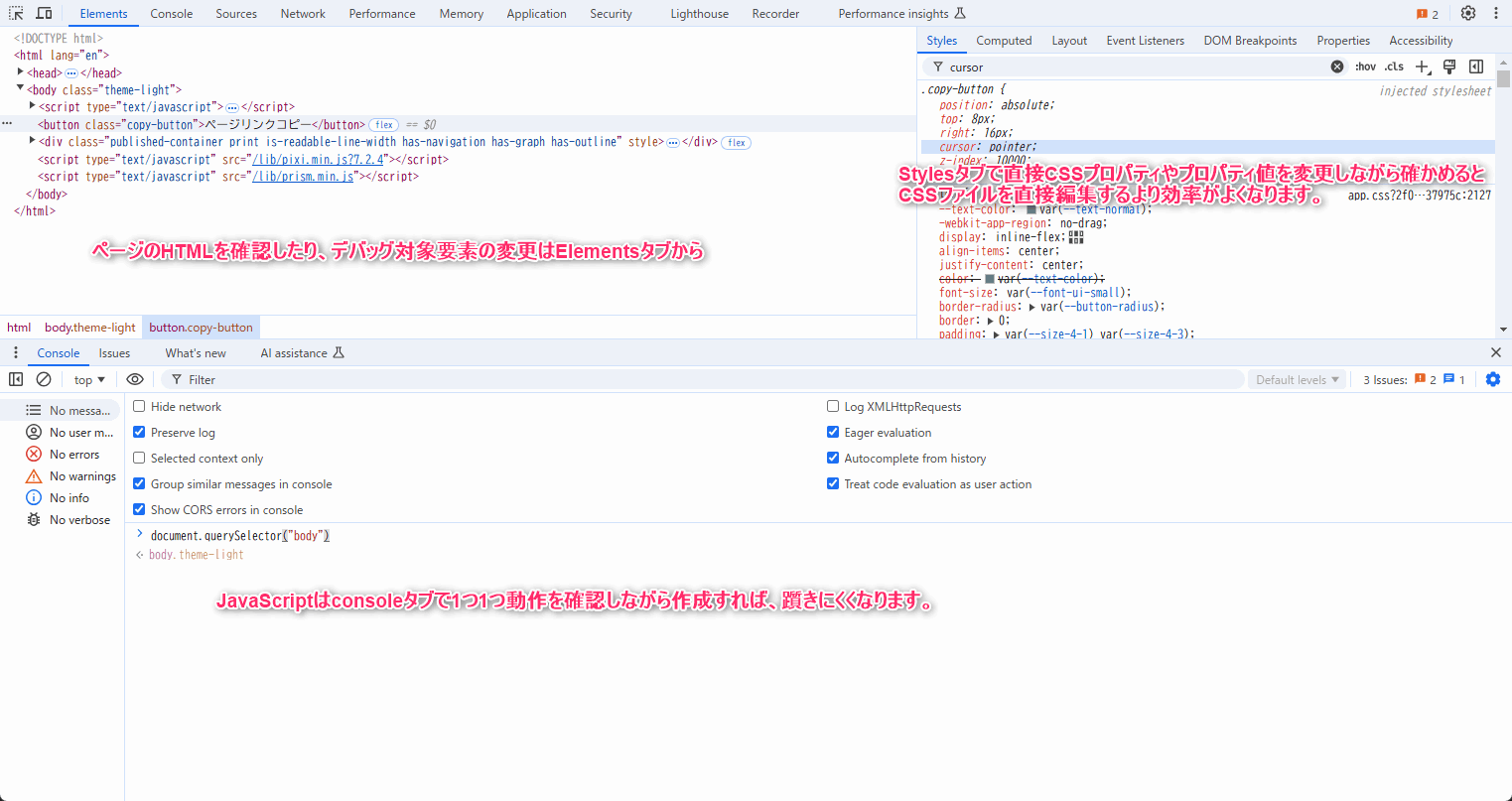
Task: Toggle the .cls classes button
Action: click(x=1394, y=67)
